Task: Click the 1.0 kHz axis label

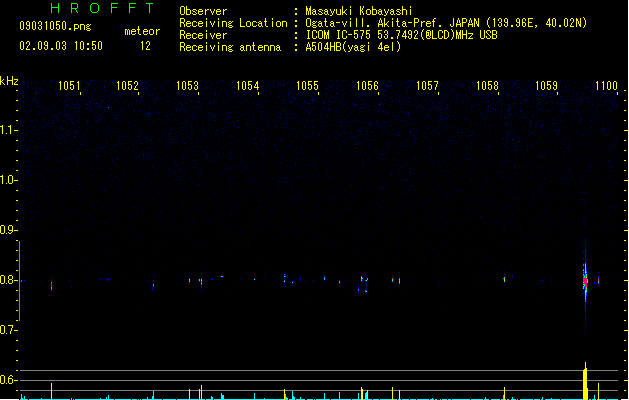Action: 8,180
